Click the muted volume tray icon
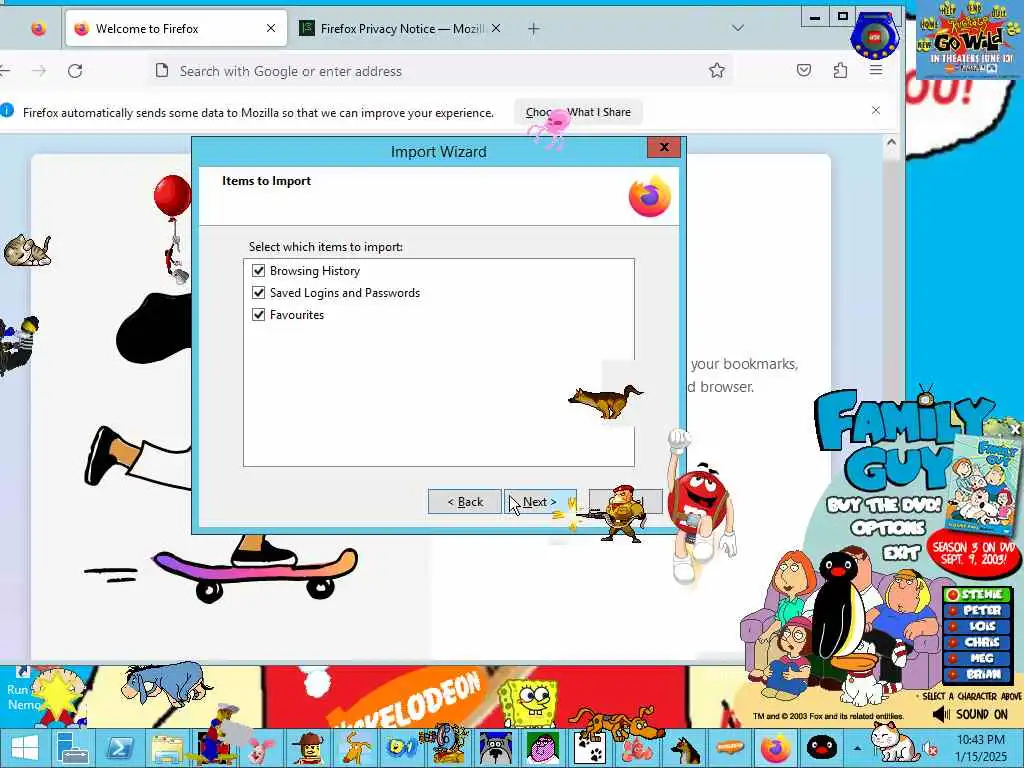This screenshot has width=1024, height=768. (x=931, y=748)
